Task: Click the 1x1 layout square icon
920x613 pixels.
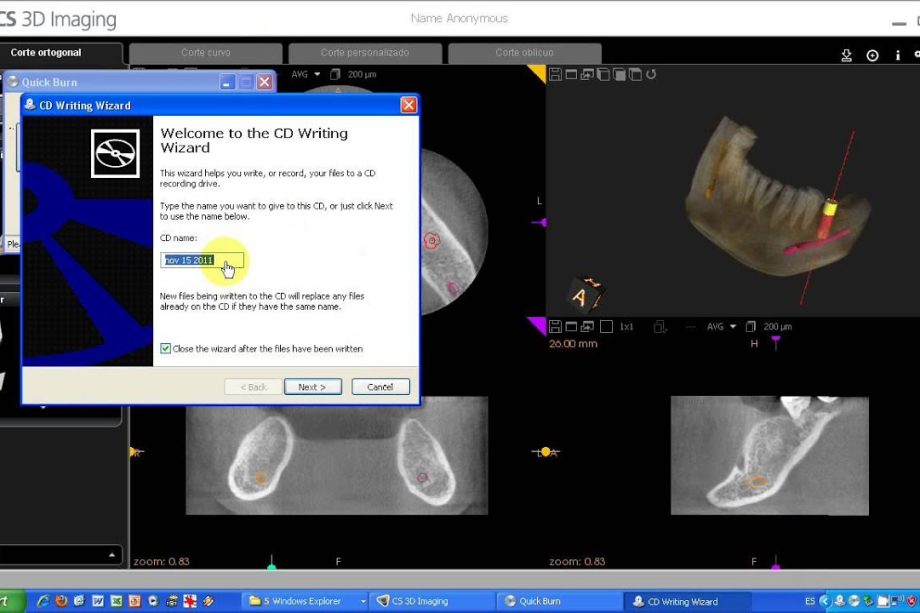Action: click(x=607, y=327)
